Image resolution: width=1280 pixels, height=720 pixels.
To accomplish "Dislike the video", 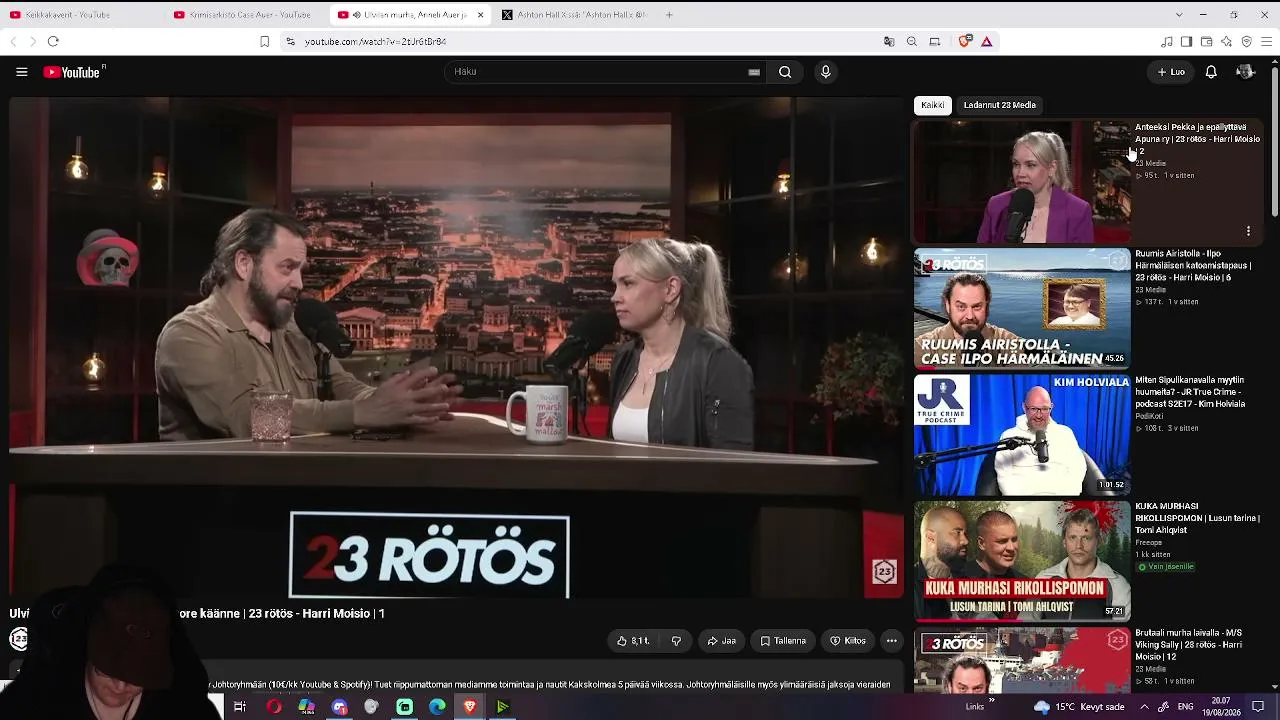I will tap(676, 641).
